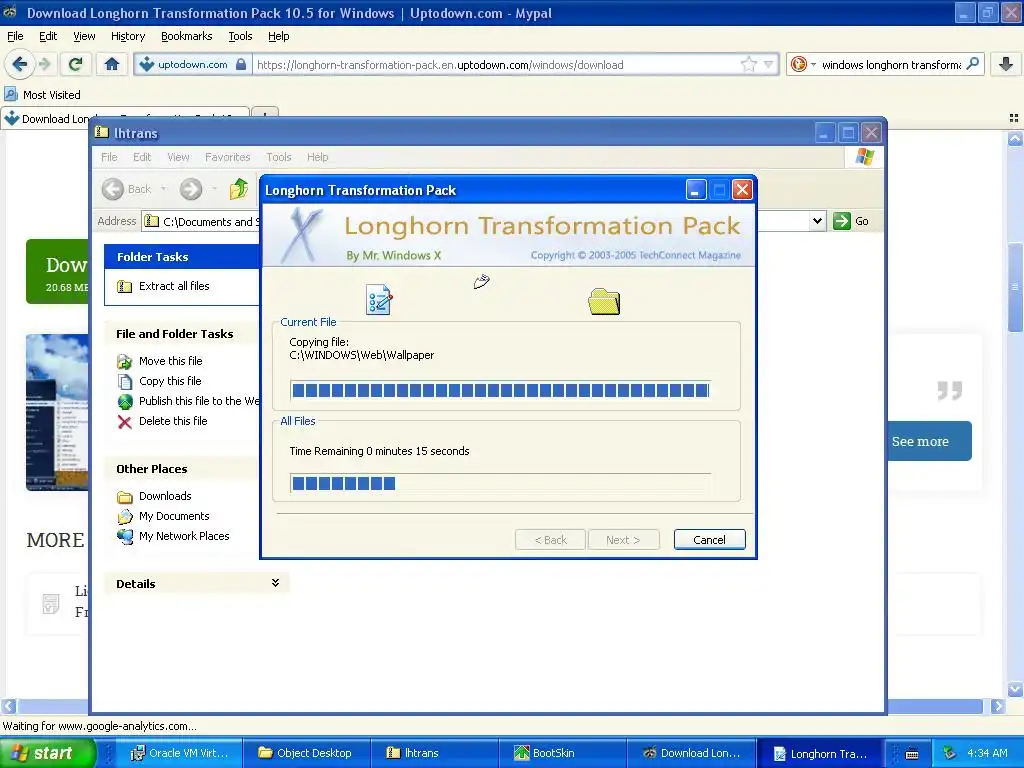Click the red X Delete this file icon
This screenshot has height=768, width=1024.
124,422
